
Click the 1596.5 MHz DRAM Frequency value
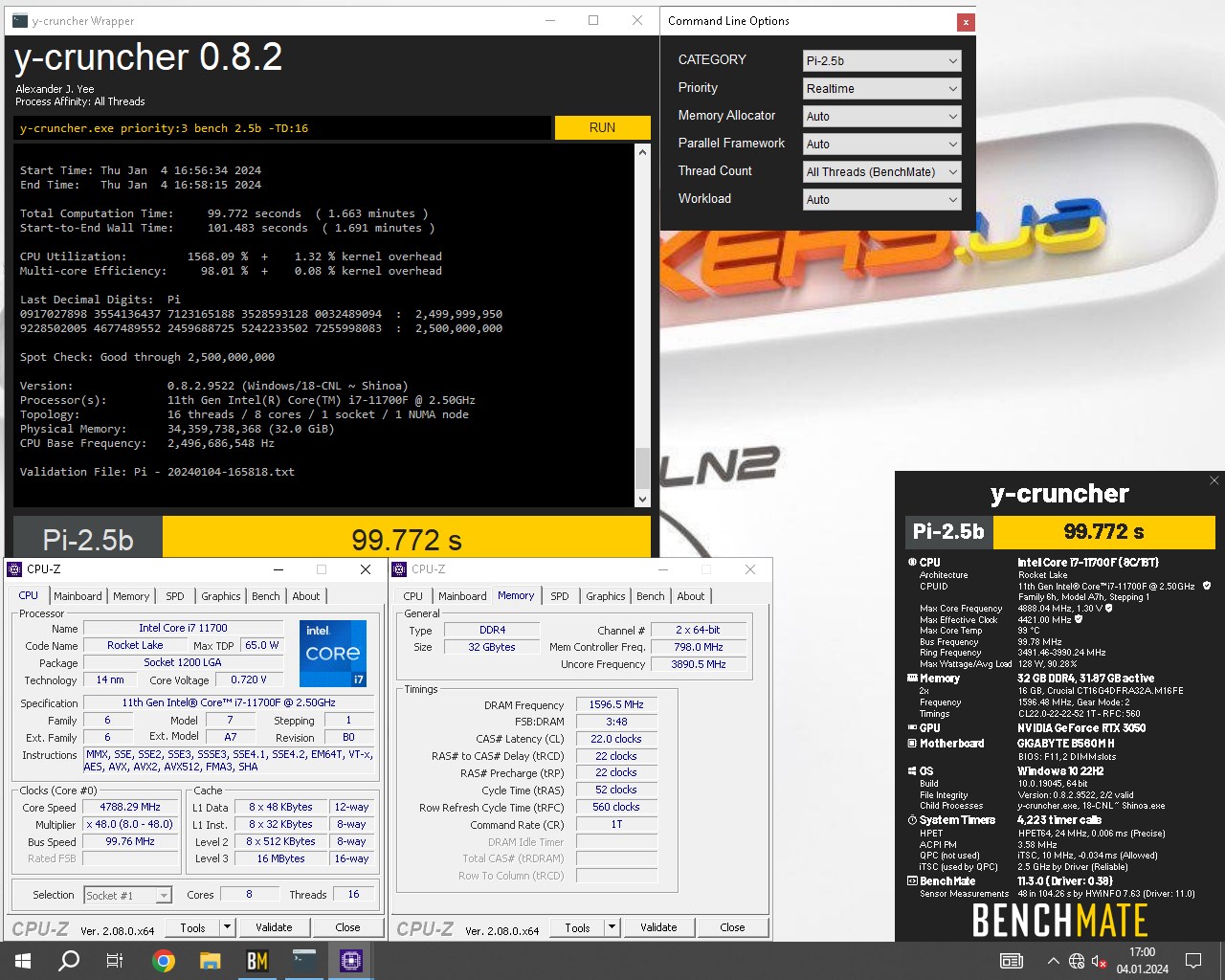pyautogui.click(x=616, y=704)
